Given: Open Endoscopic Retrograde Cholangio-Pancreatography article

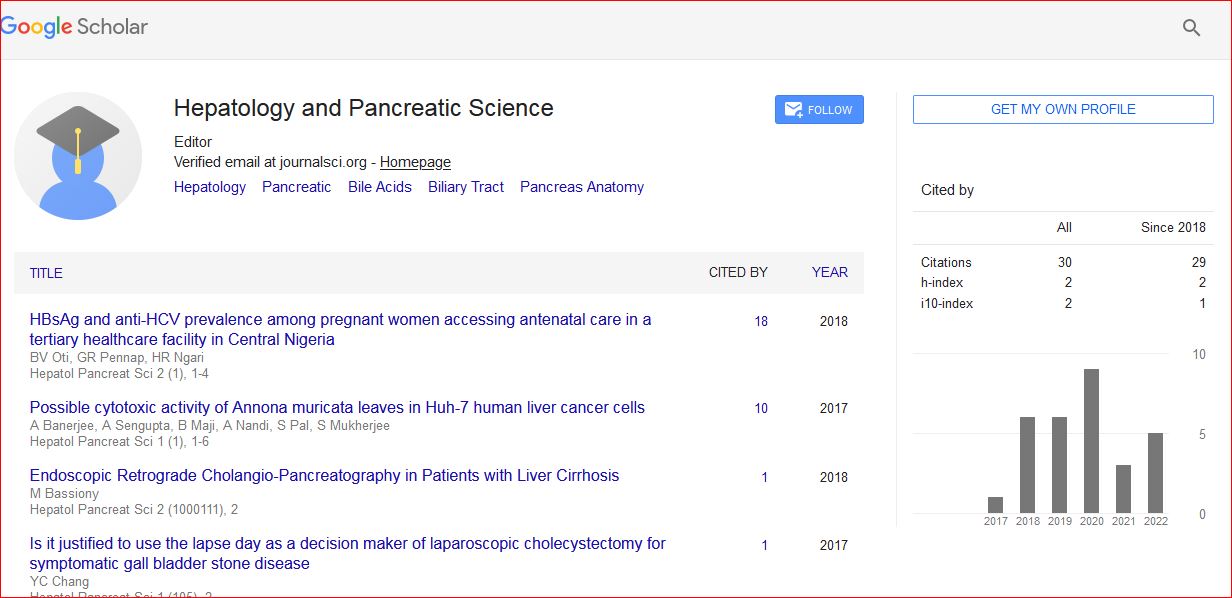Looking at the screenshot, I should pyautogui.click(x=324, y=476).
